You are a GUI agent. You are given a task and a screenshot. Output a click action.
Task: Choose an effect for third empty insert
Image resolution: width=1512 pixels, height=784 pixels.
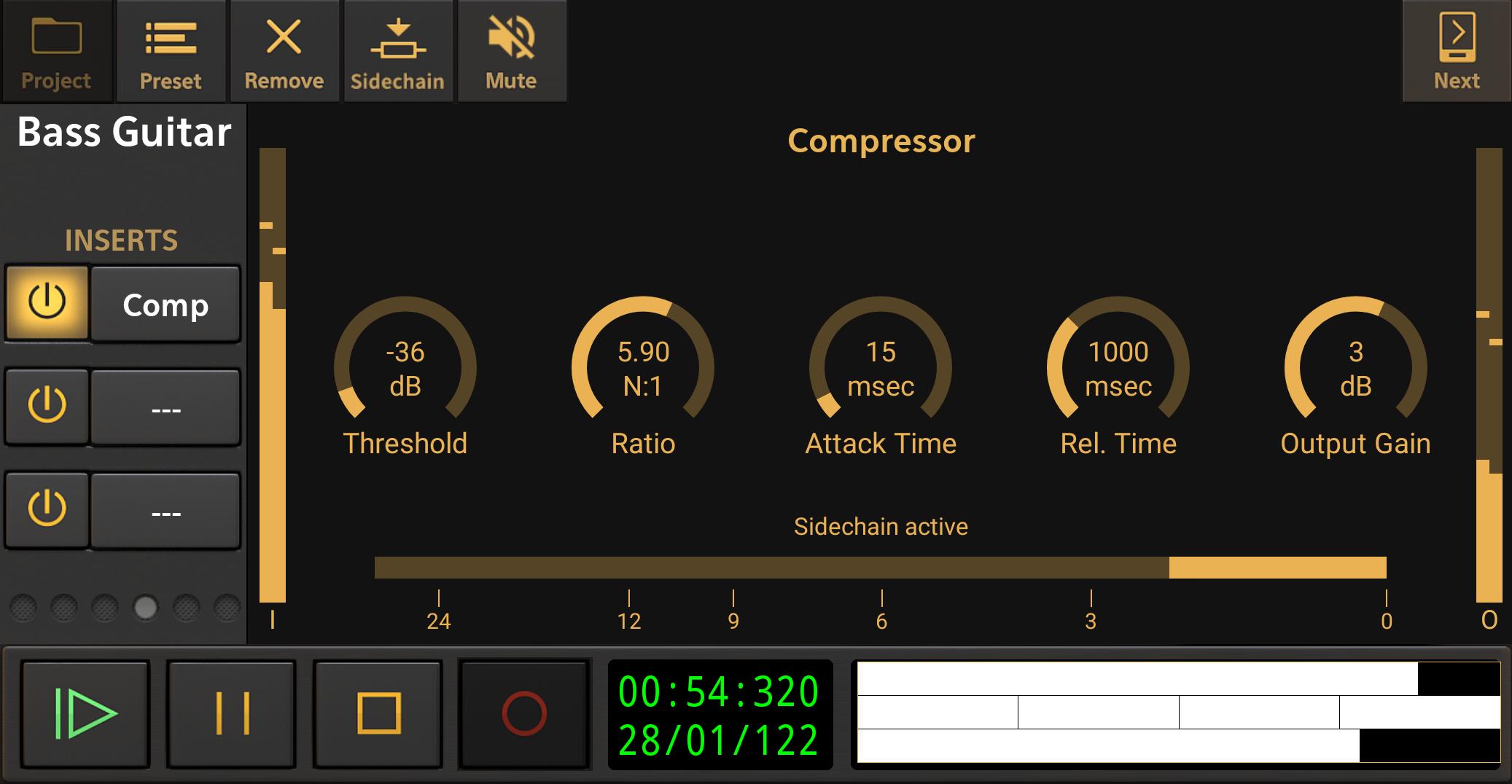tap(165, 510)
